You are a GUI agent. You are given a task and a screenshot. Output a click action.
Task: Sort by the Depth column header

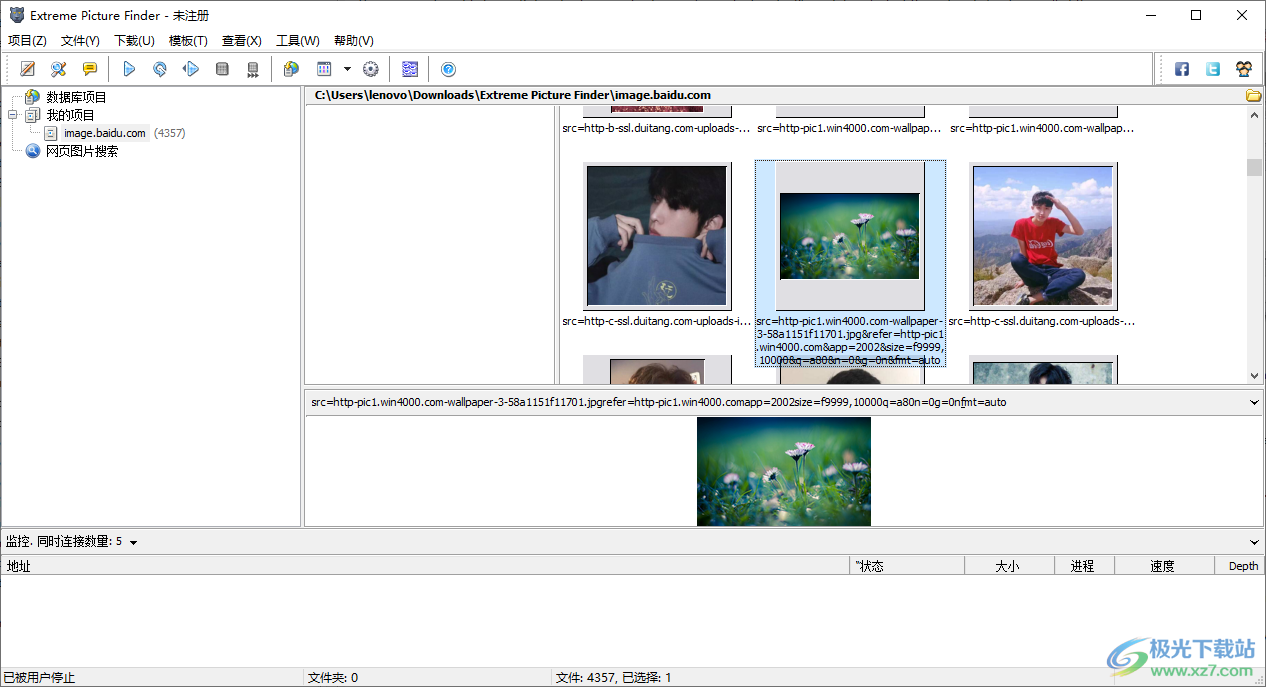[1240, 566]
